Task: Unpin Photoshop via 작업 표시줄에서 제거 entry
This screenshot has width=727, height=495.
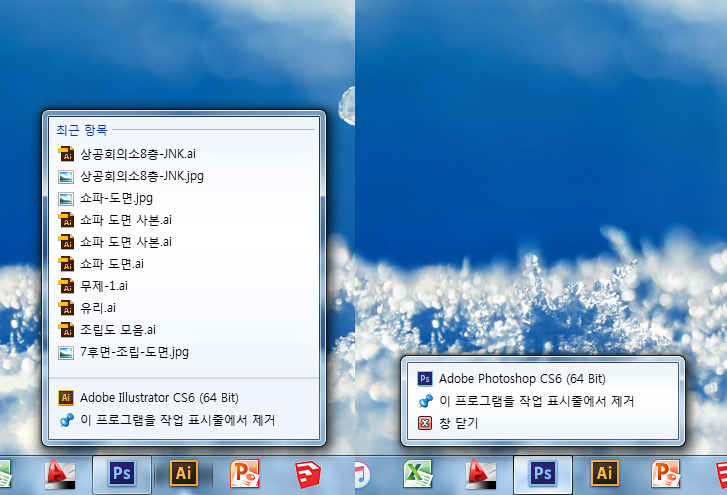Action: (538, 401)
